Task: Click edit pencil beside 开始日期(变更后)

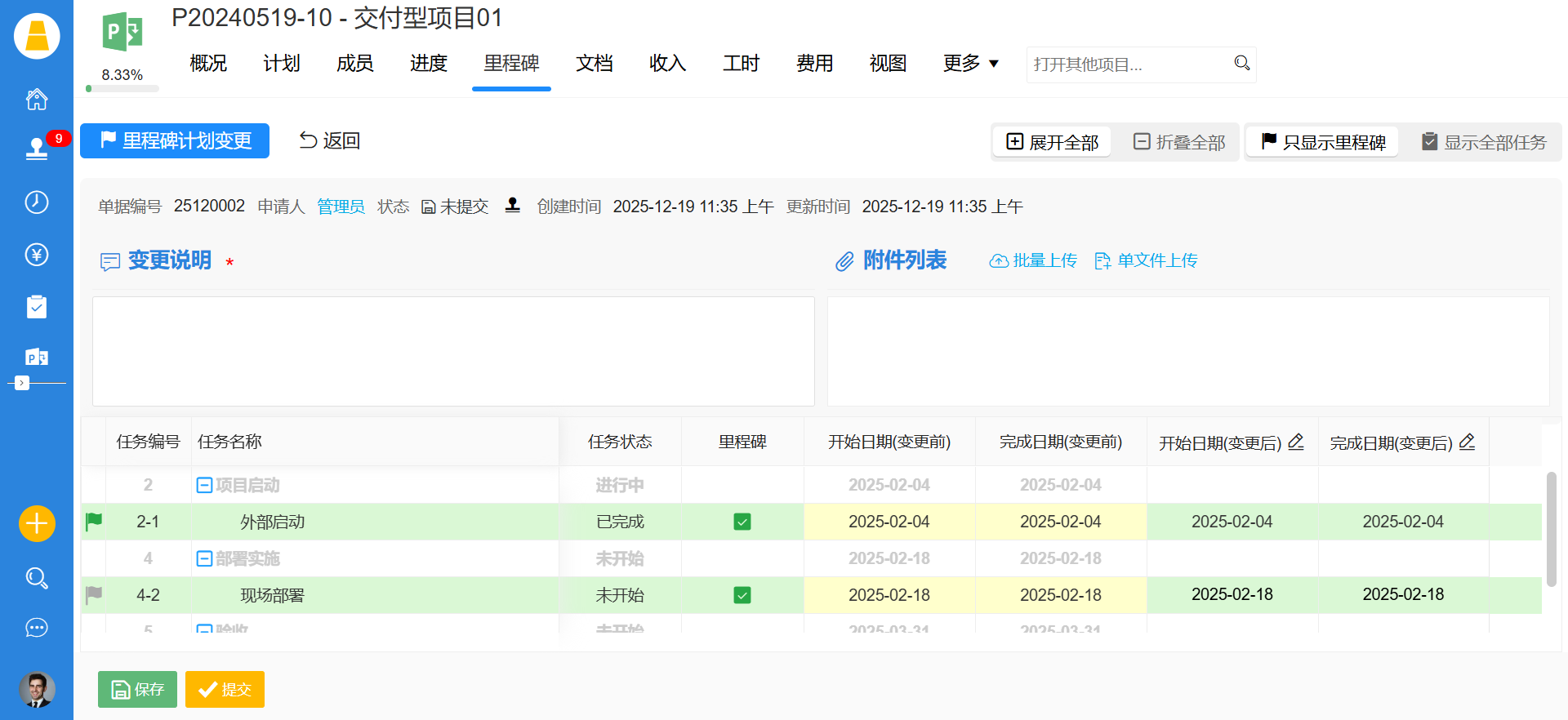Action: point(1296,442)
